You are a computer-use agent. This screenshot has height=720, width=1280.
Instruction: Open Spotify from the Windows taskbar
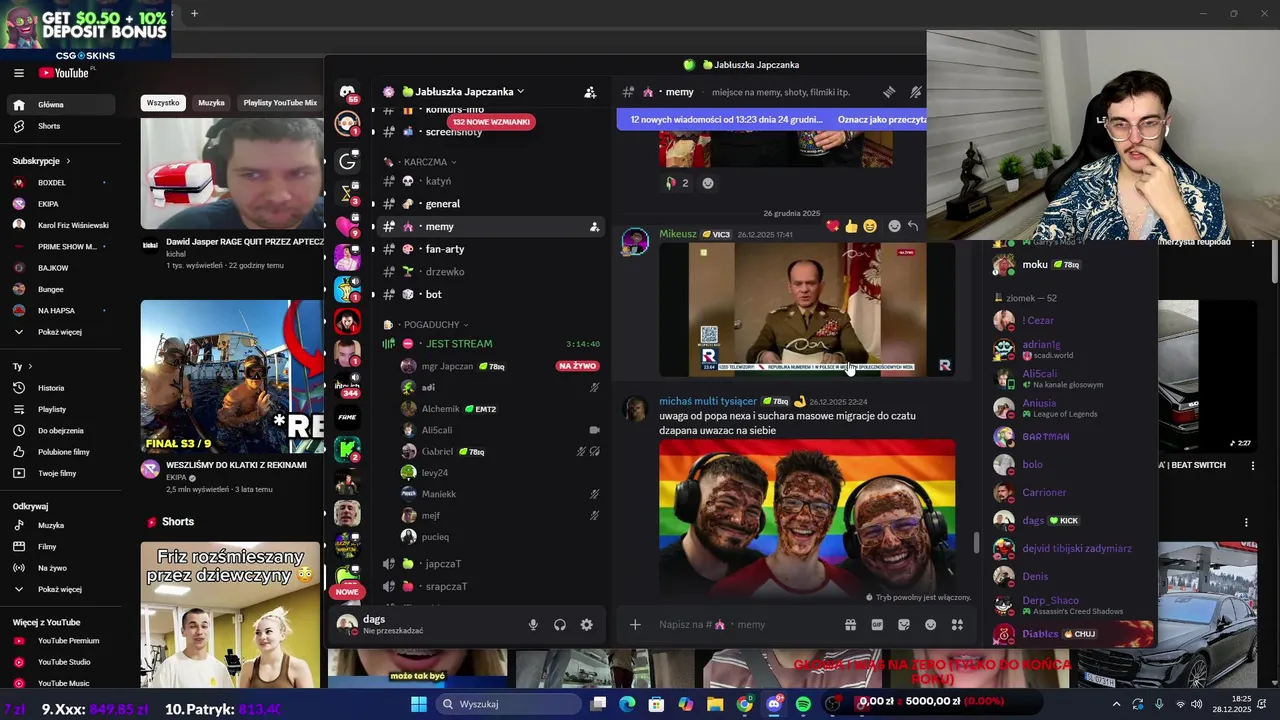point(803,704)
